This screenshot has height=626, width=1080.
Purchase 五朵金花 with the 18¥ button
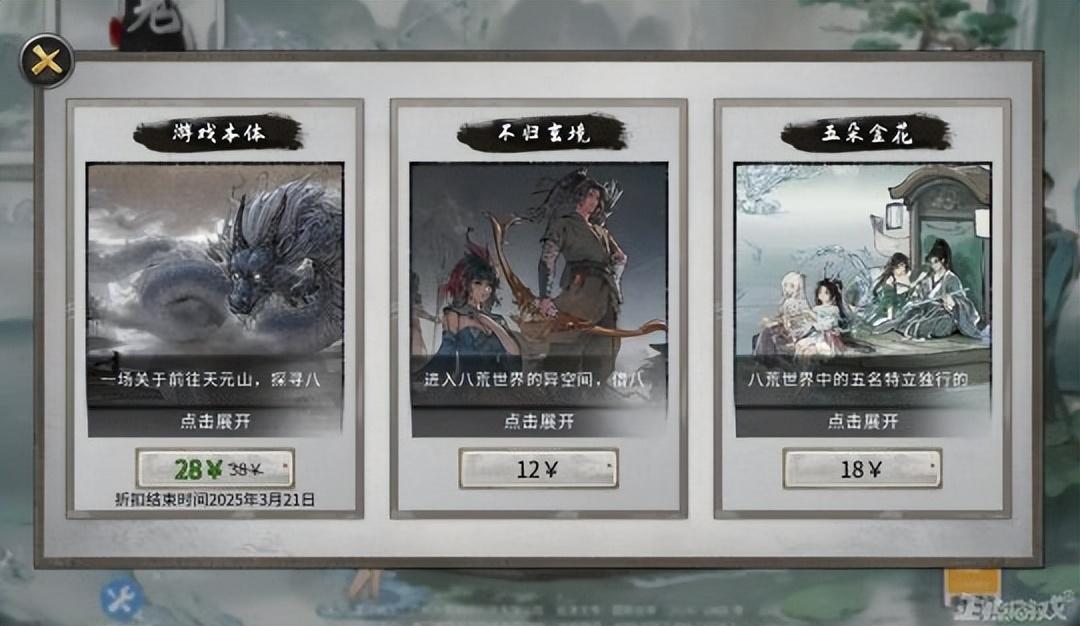pyautogui.click(x=862, y=469)
